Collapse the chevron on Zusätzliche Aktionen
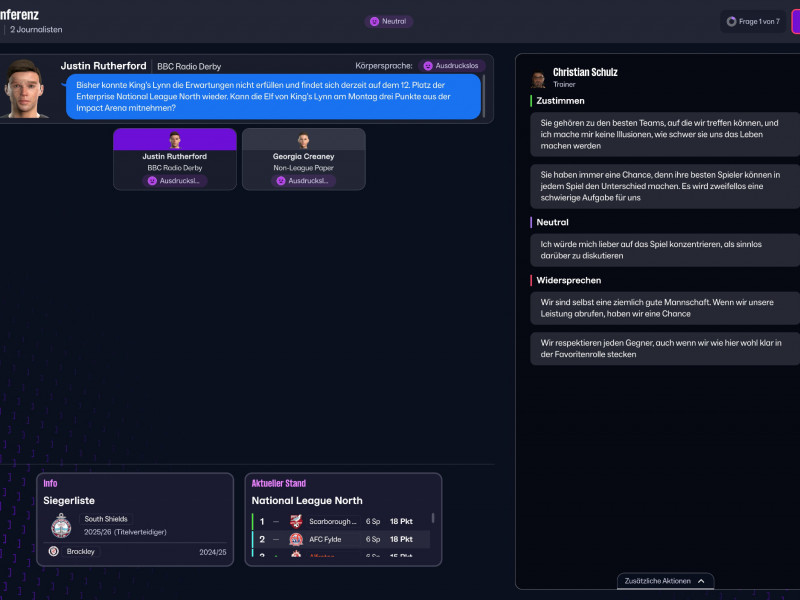The image size is (800, 600). pyautogui.click(x=703, y=581)
